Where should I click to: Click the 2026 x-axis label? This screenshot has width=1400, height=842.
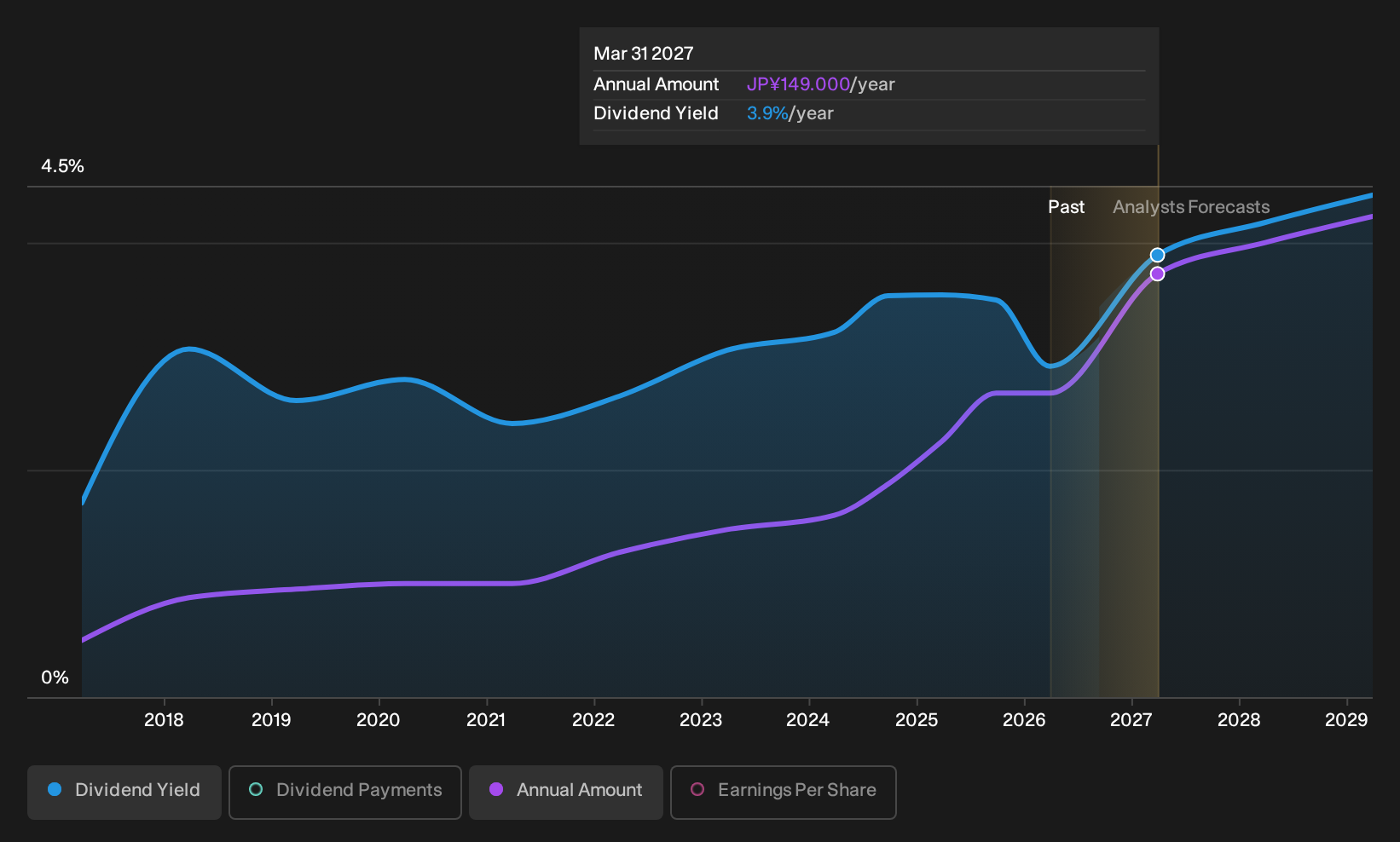click(x=1024, y=720)
